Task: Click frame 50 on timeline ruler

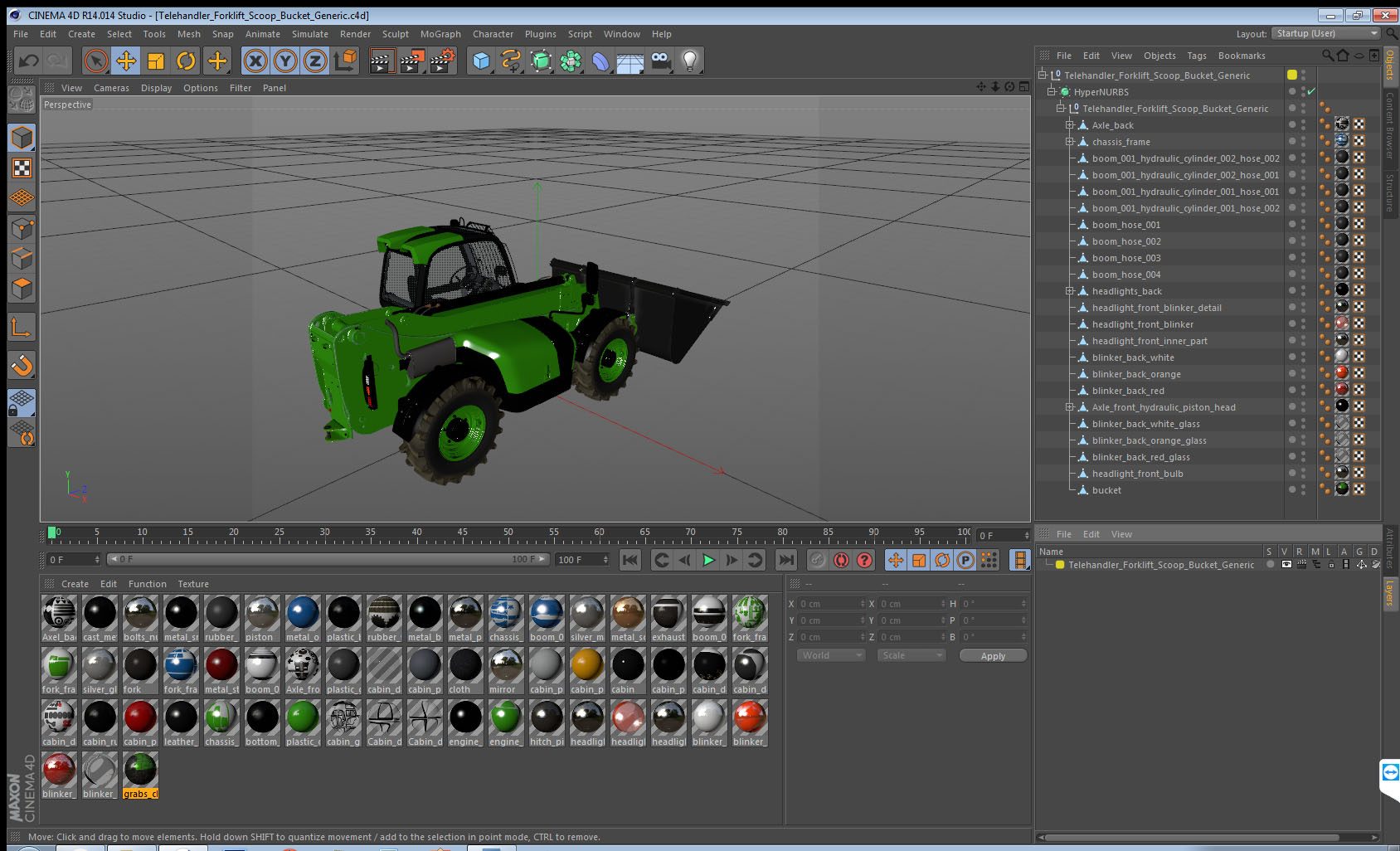Action: point(508,532)
